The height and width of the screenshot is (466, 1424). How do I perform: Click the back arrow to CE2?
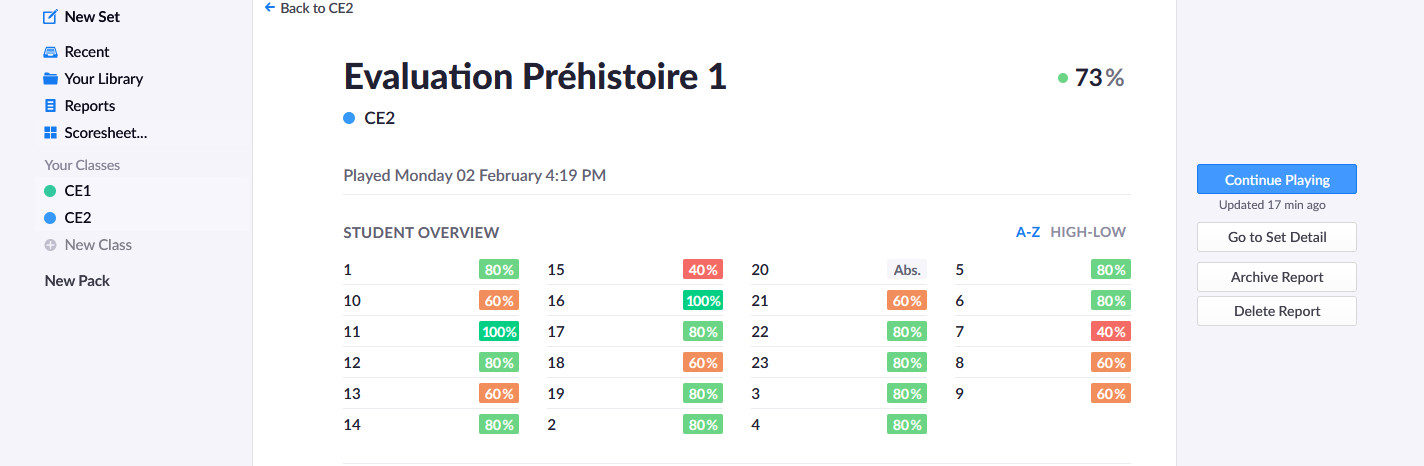tap(269, 8)
